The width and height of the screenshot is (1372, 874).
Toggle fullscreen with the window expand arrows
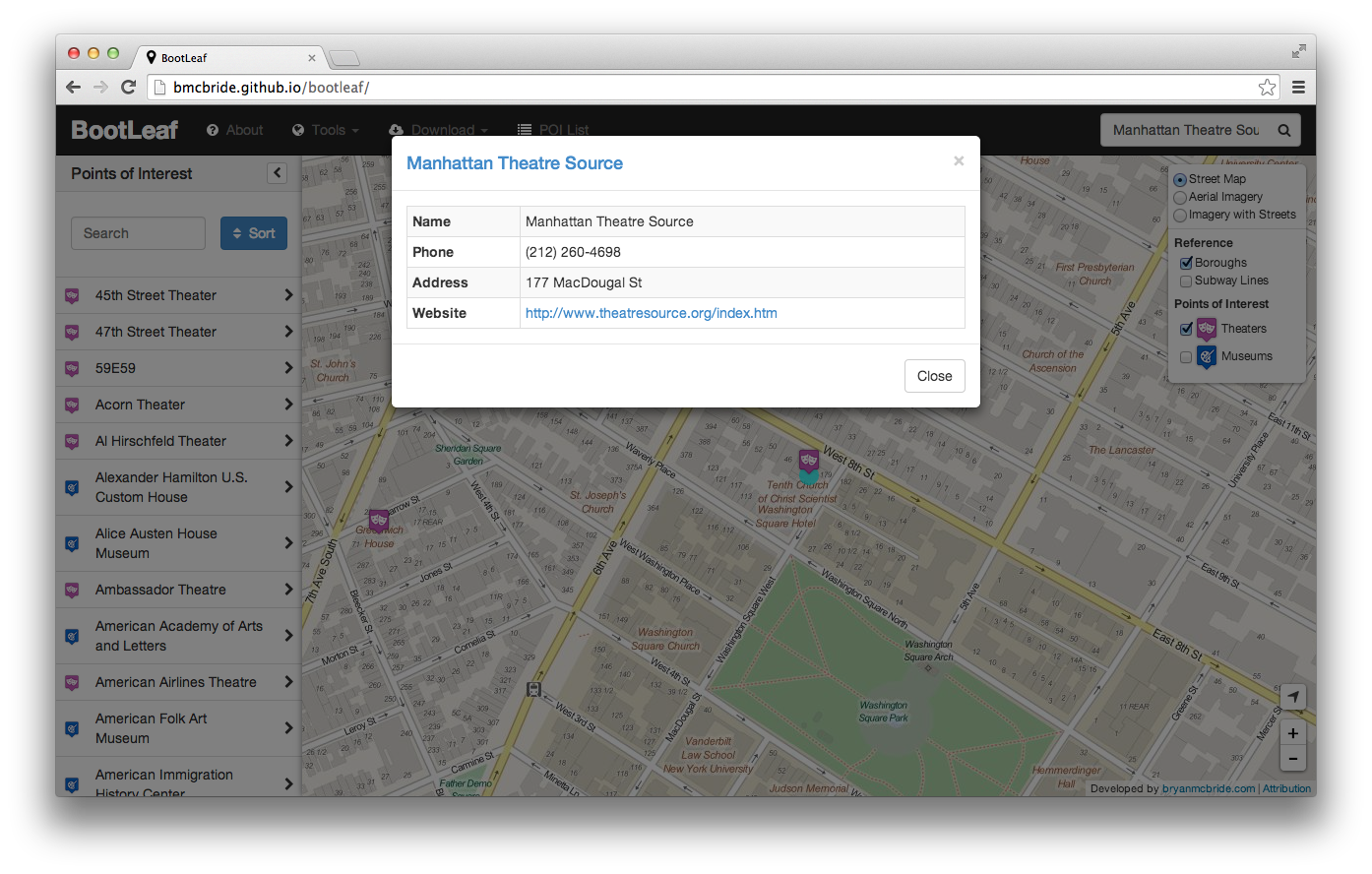(x=1298, y=51)
